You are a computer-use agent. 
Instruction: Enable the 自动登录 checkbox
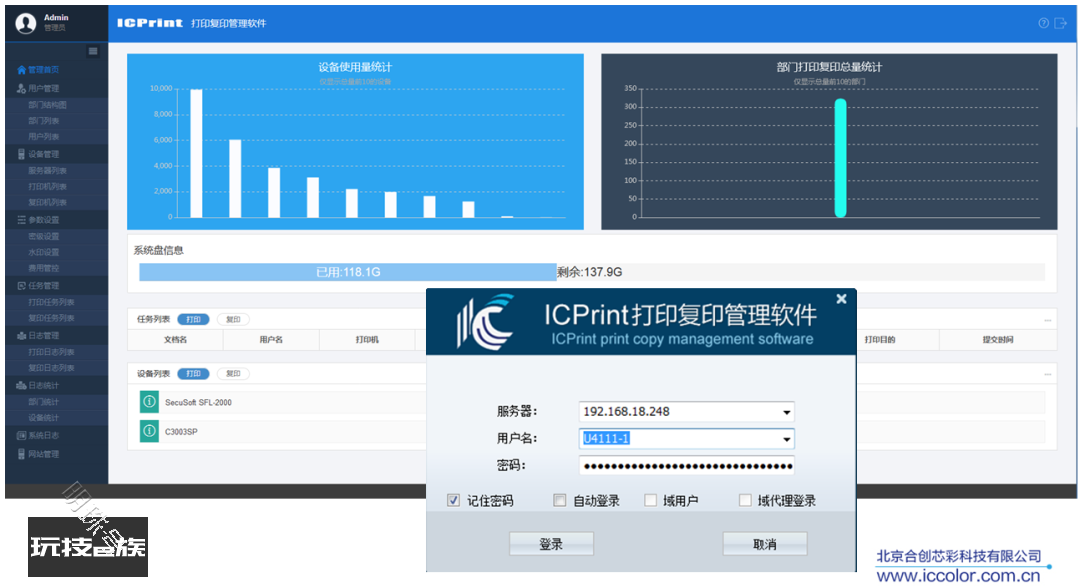(559, 501)
